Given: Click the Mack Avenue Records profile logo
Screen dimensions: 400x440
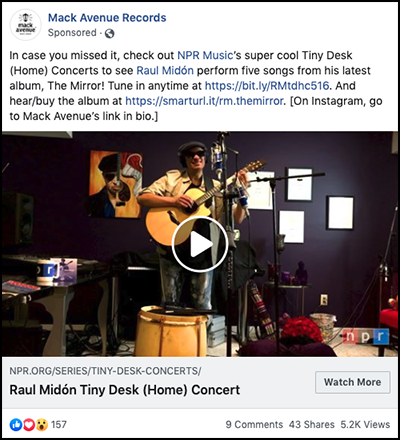Looking at the screenshot, I should (x=26, y=25).
